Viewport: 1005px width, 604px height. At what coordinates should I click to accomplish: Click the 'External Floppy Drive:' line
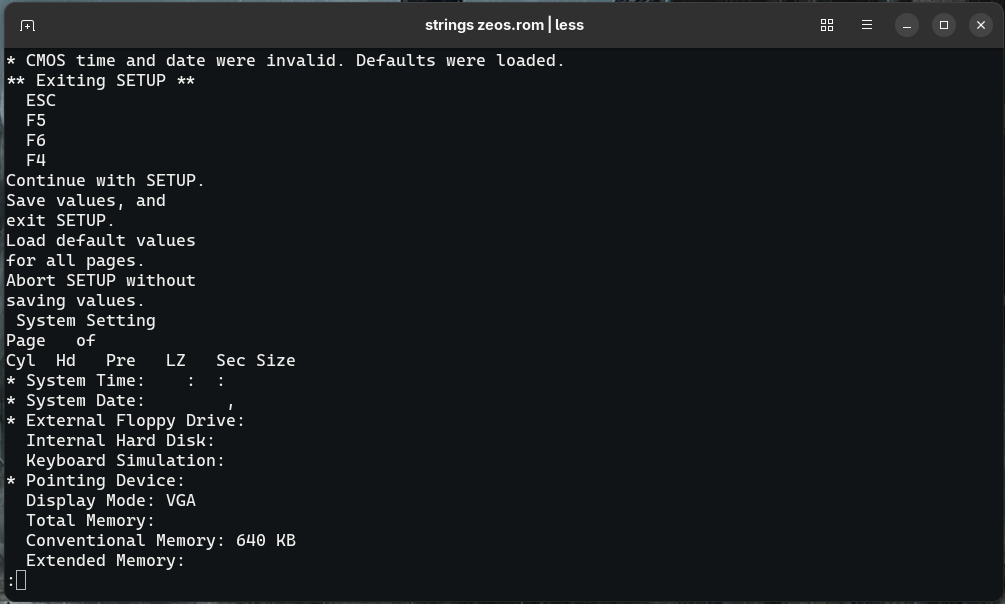(x=126, y=421)
